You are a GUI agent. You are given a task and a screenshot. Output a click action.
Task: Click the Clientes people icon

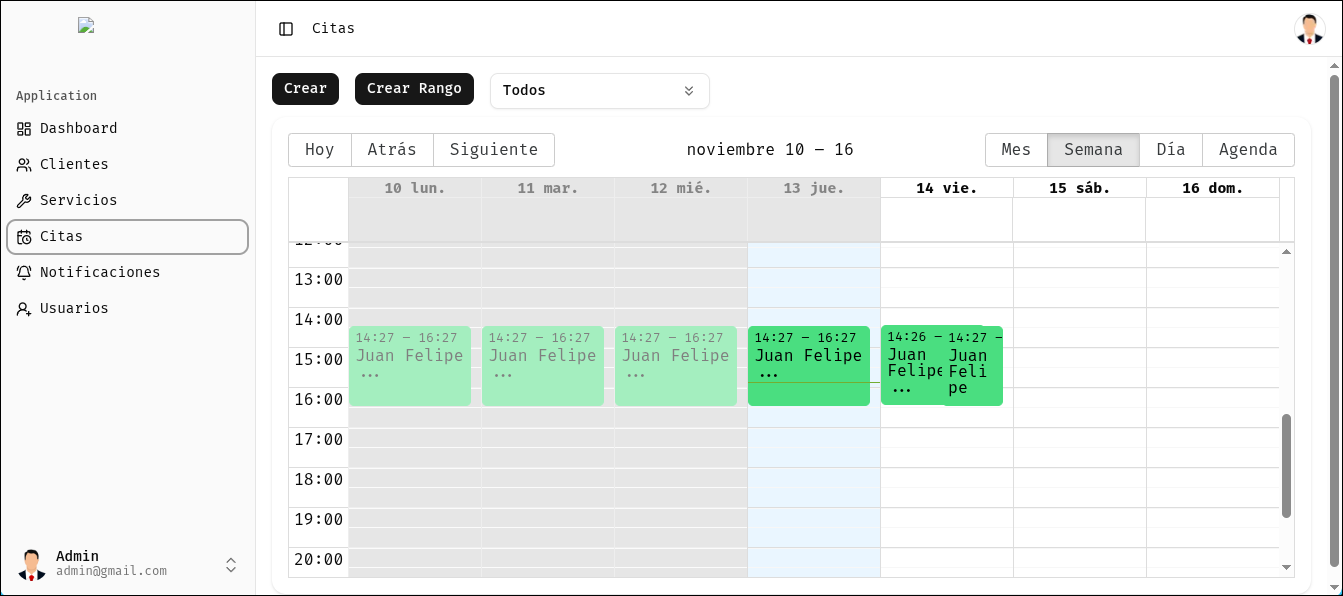[24, 165]
